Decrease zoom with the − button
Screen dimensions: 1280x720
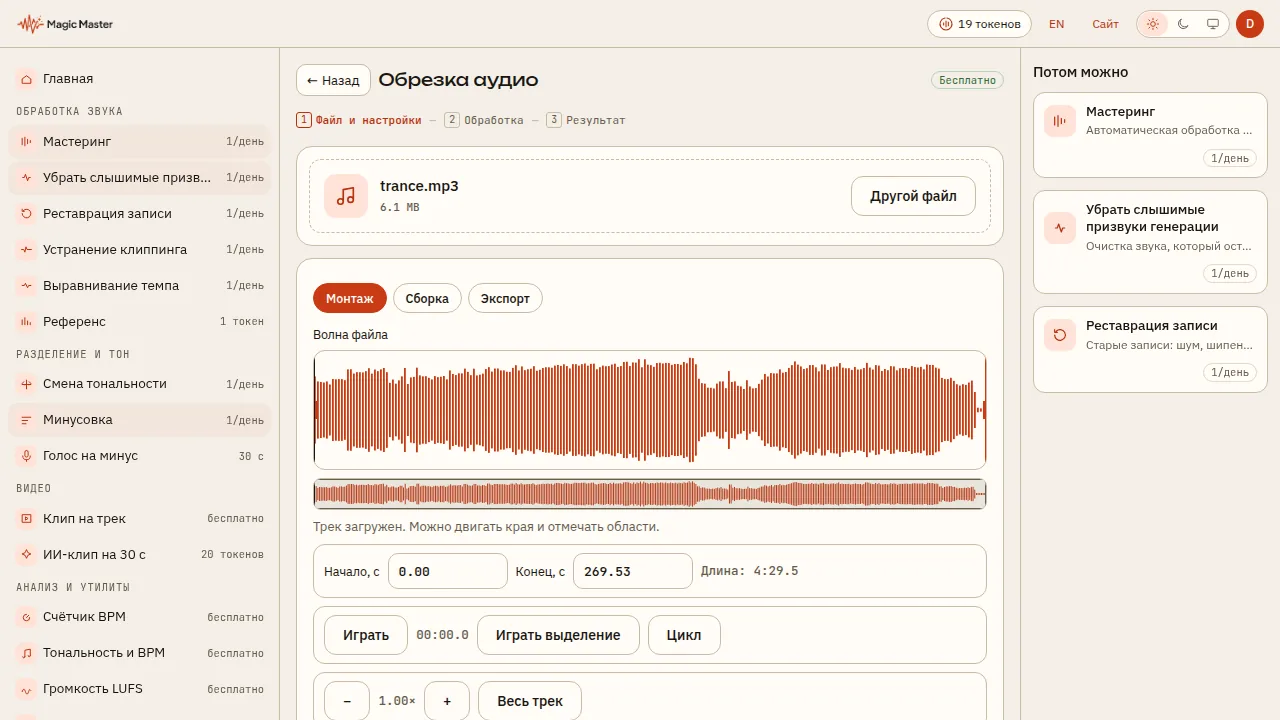click(347, 701)
